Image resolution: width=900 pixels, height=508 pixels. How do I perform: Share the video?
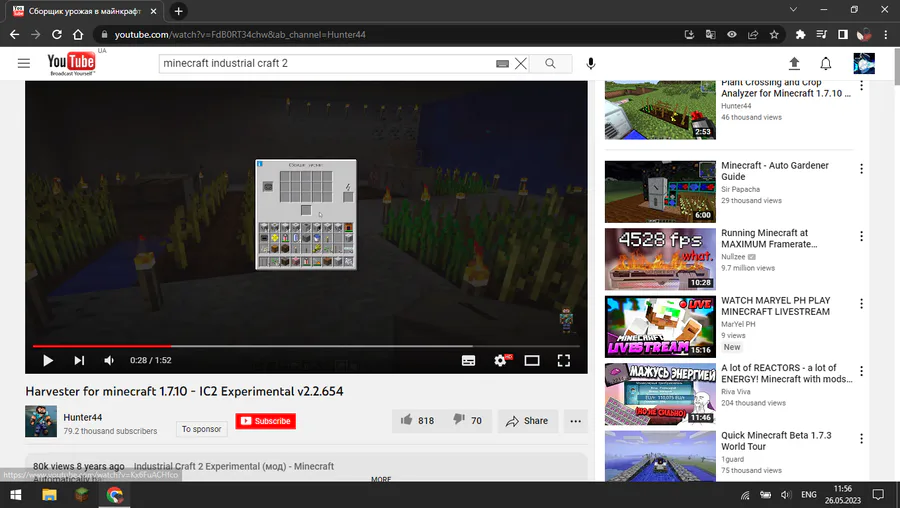(527, 421)
